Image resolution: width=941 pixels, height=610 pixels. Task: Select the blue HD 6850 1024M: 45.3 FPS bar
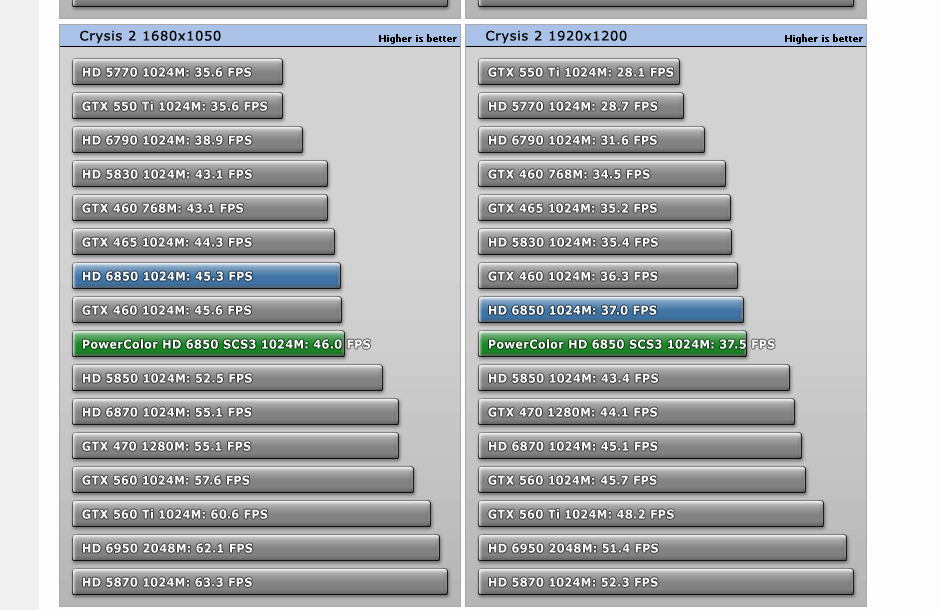point(206,276)
